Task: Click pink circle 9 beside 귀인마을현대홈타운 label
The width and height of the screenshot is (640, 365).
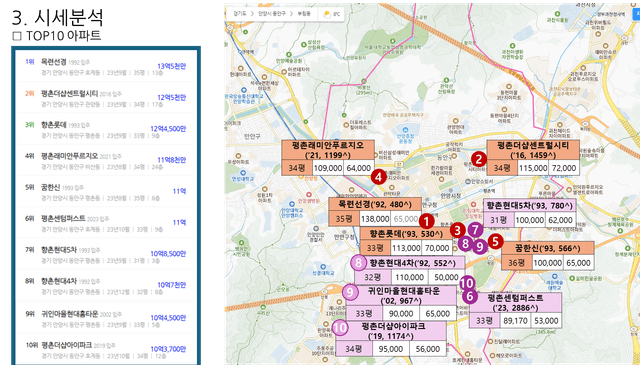Action: point(350,292)
